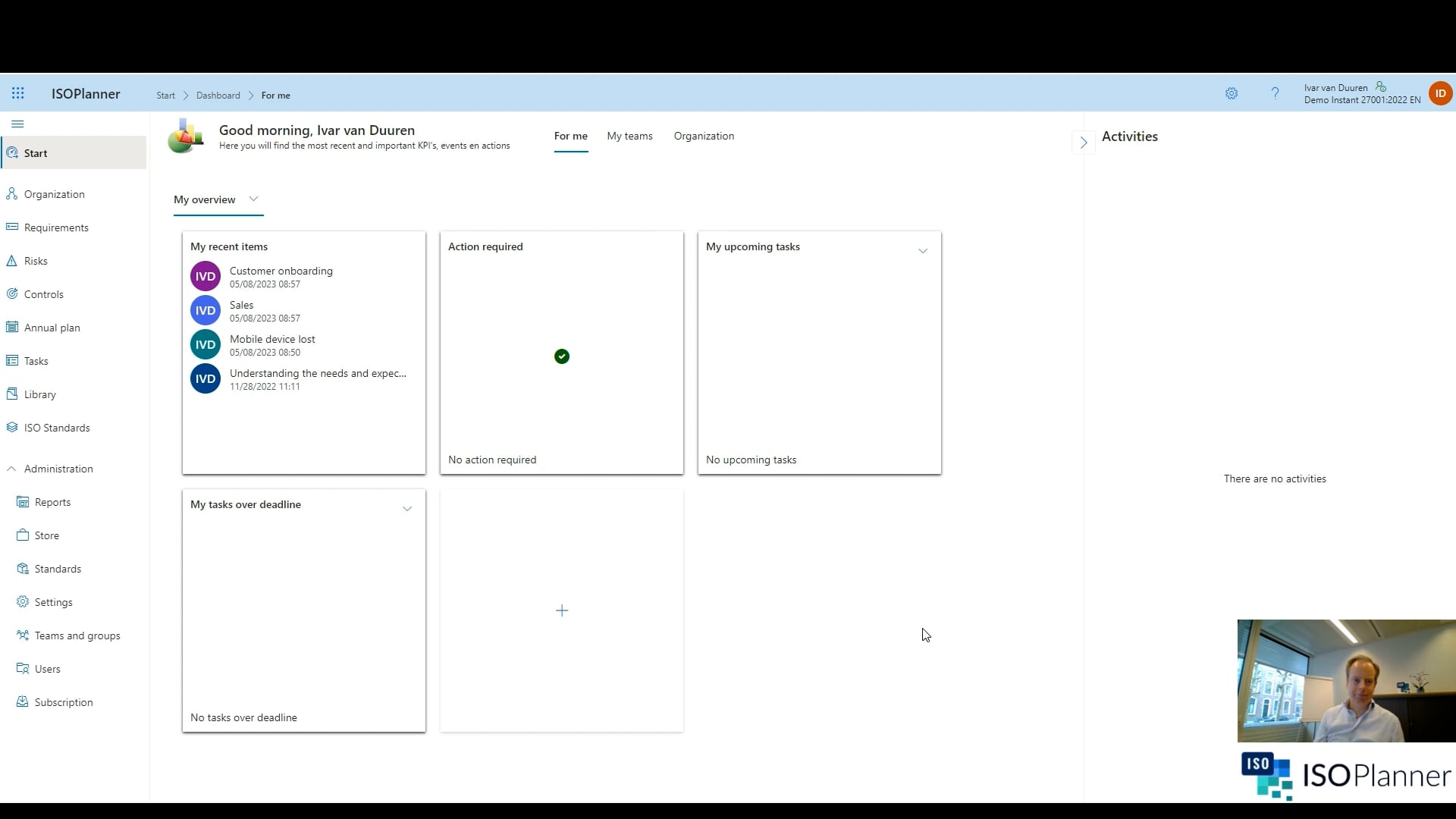Open the Risks section in sidebar
The image size is (1456, 819).
(36, 260)
